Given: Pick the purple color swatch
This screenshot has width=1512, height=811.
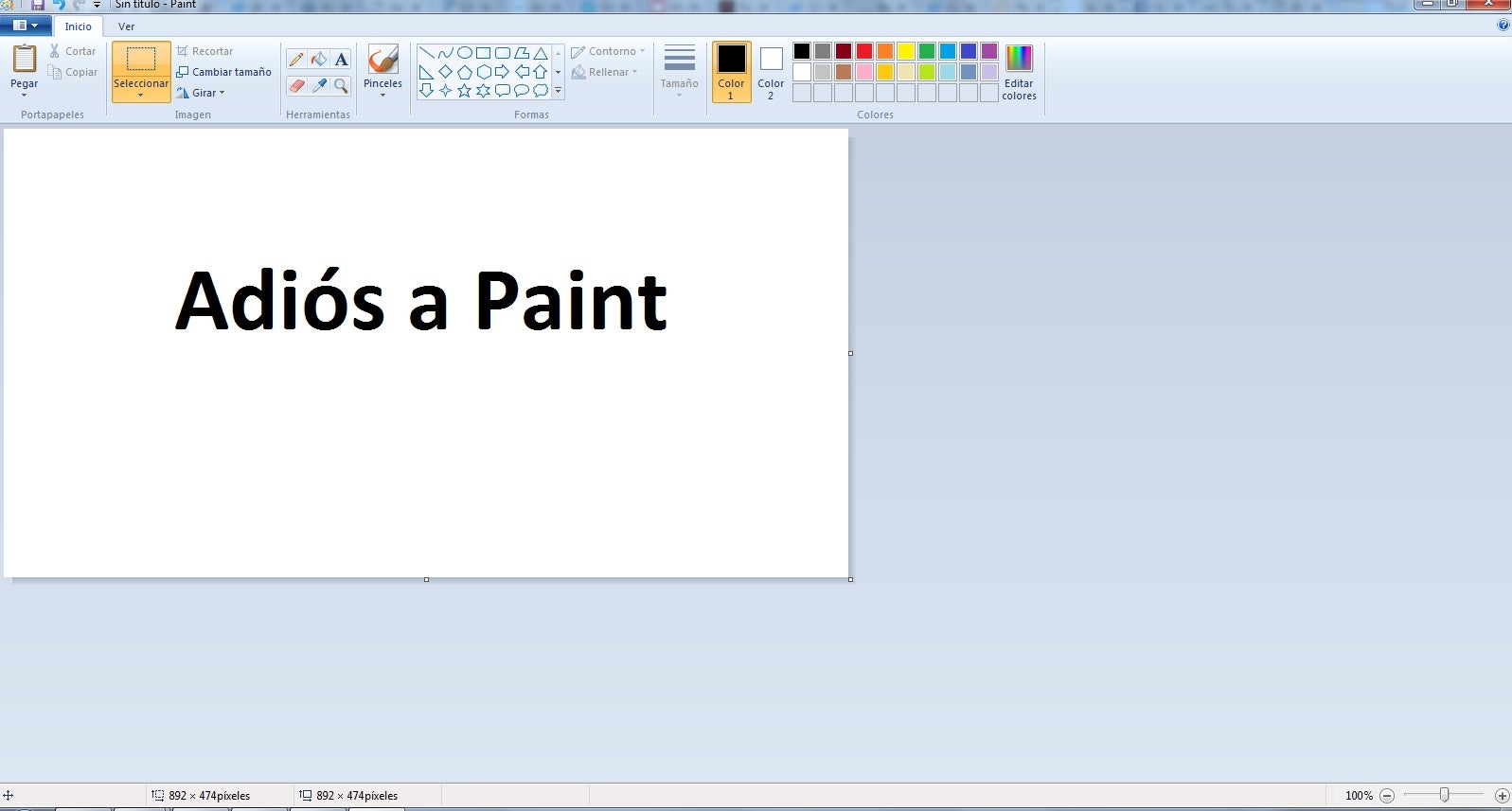Looking at the screenshot, I should pyautogui.click(x=989, y=51).
